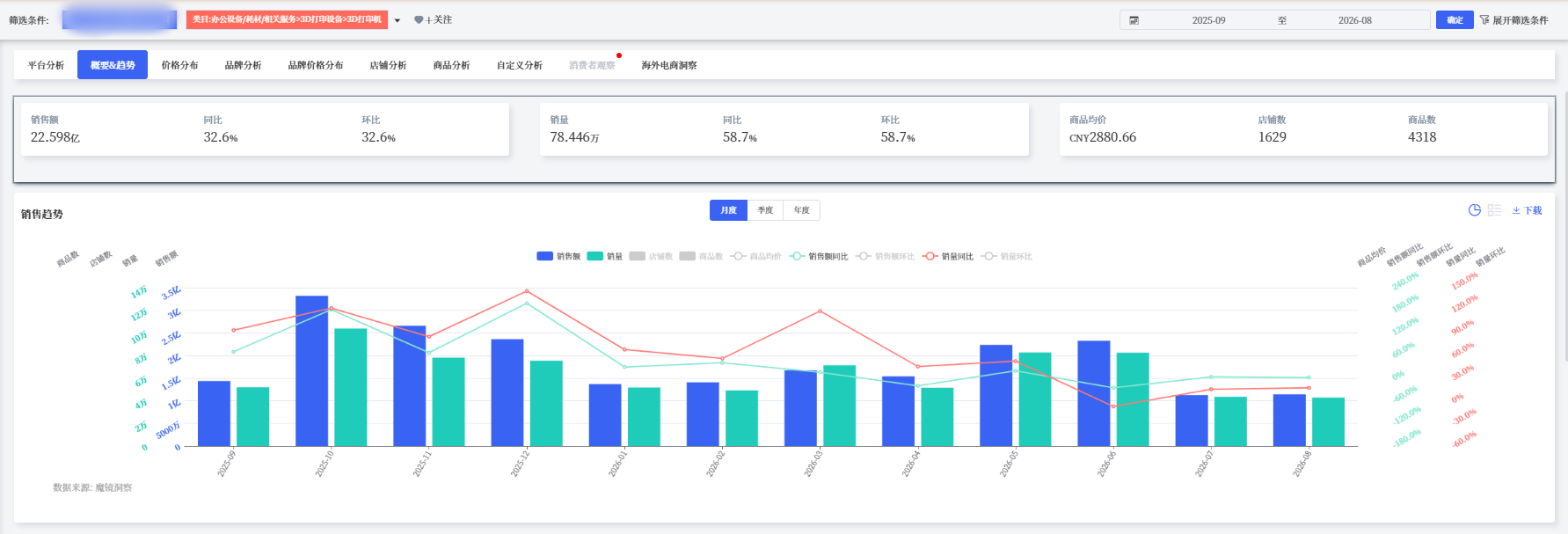Click the 店铺数 value 1629
Screen dimensions: 1568x534
(1272, 137)
